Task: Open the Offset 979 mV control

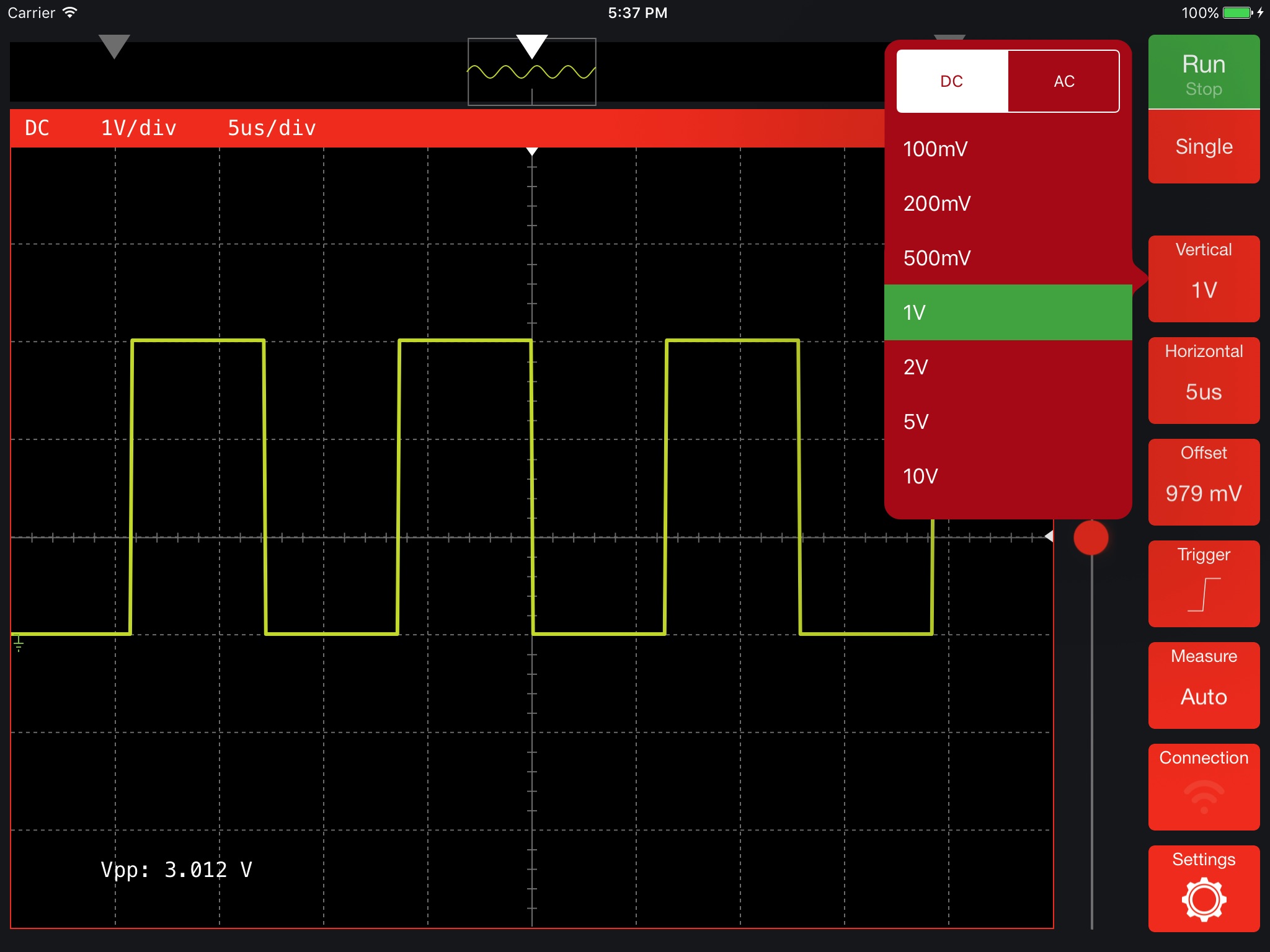Action: point(1204,482)
